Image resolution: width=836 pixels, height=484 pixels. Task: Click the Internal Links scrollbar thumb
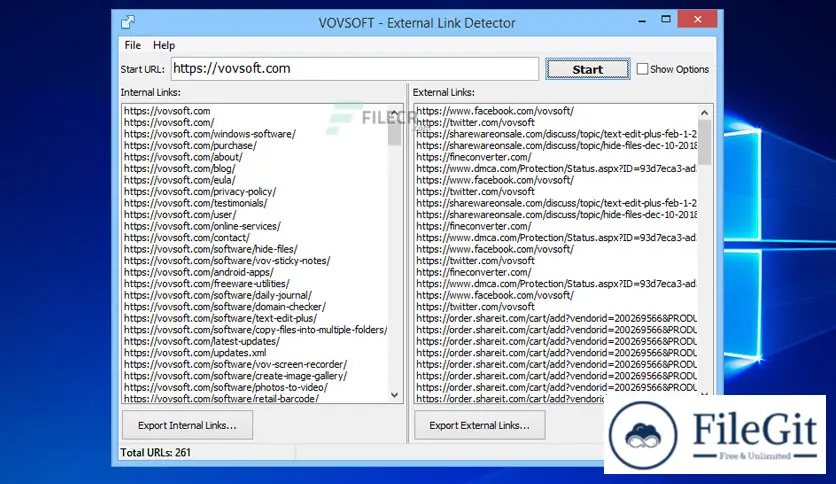point(395,131)
